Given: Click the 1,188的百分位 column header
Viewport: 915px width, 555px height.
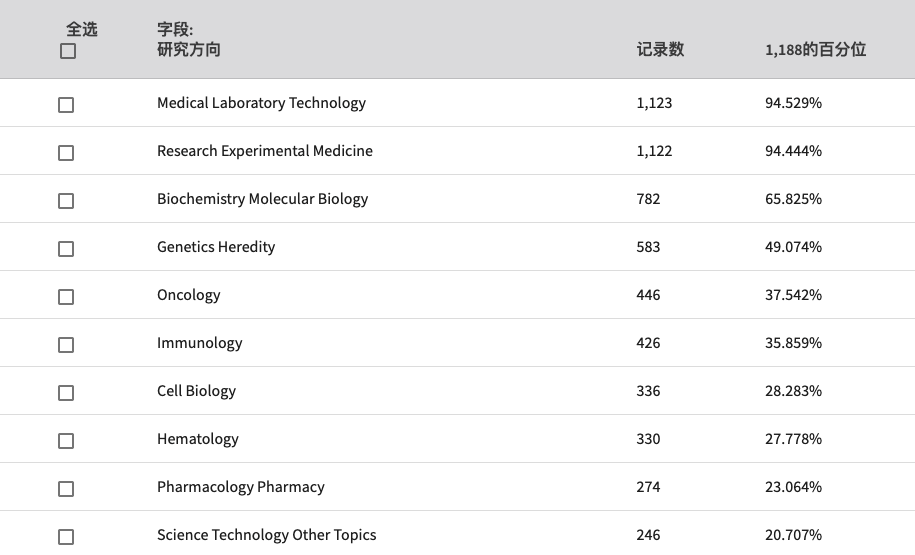Looking at the screenshot, I should [x=815, y=49].
